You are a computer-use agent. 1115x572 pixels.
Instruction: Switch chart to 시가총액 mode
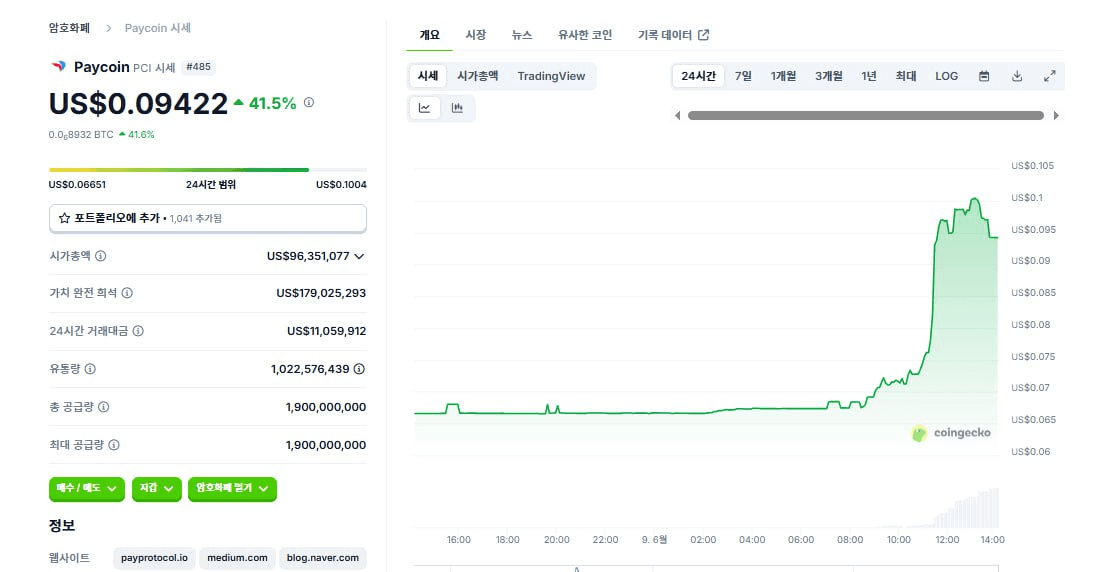478,76
